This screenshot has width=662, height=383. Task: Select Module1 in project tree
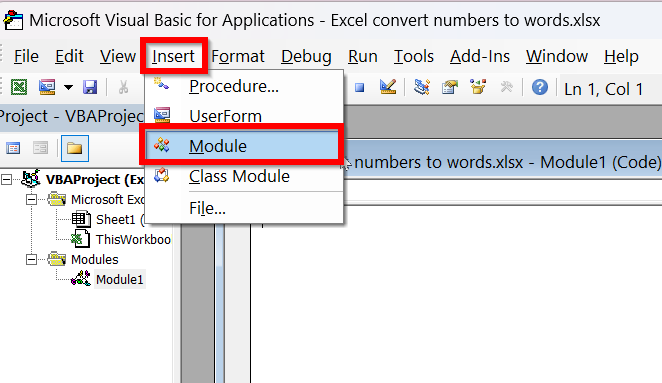click(x=119, y=280)
